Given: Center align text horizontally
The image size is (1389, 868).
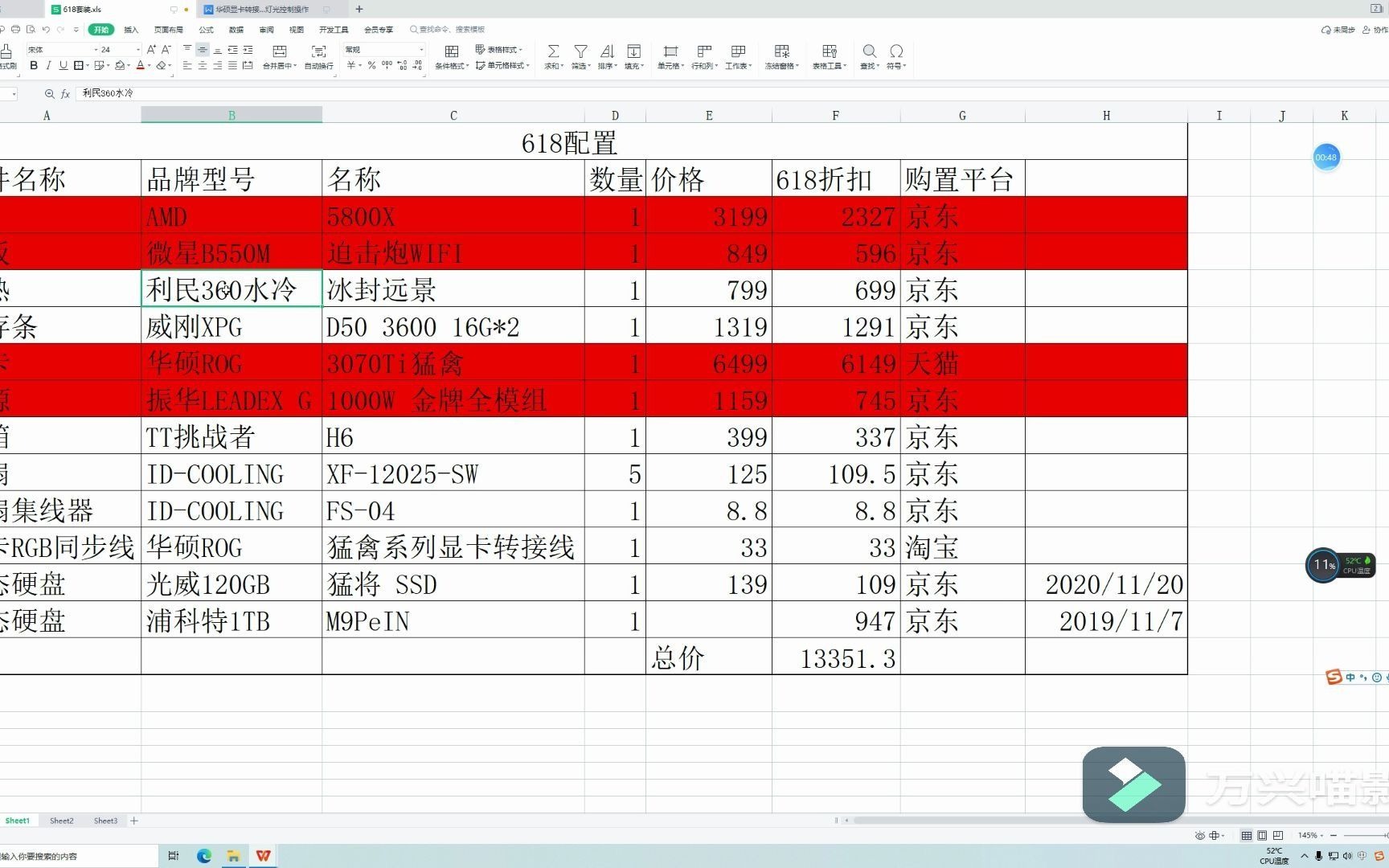Looking at the screenshot, I should coord(203,66).
